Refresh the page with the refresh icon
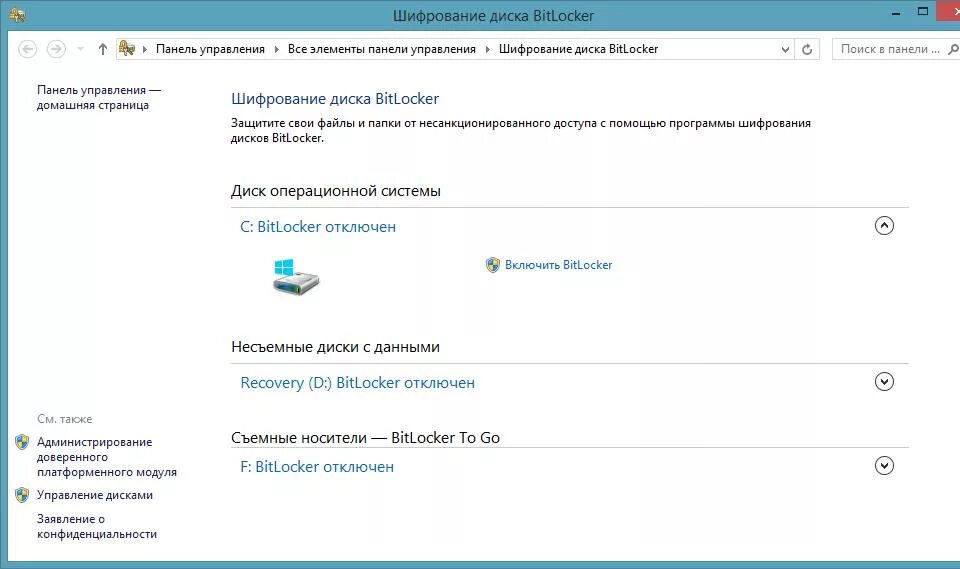The width and height of the screenshot is (960, 569). pos(807,49)
